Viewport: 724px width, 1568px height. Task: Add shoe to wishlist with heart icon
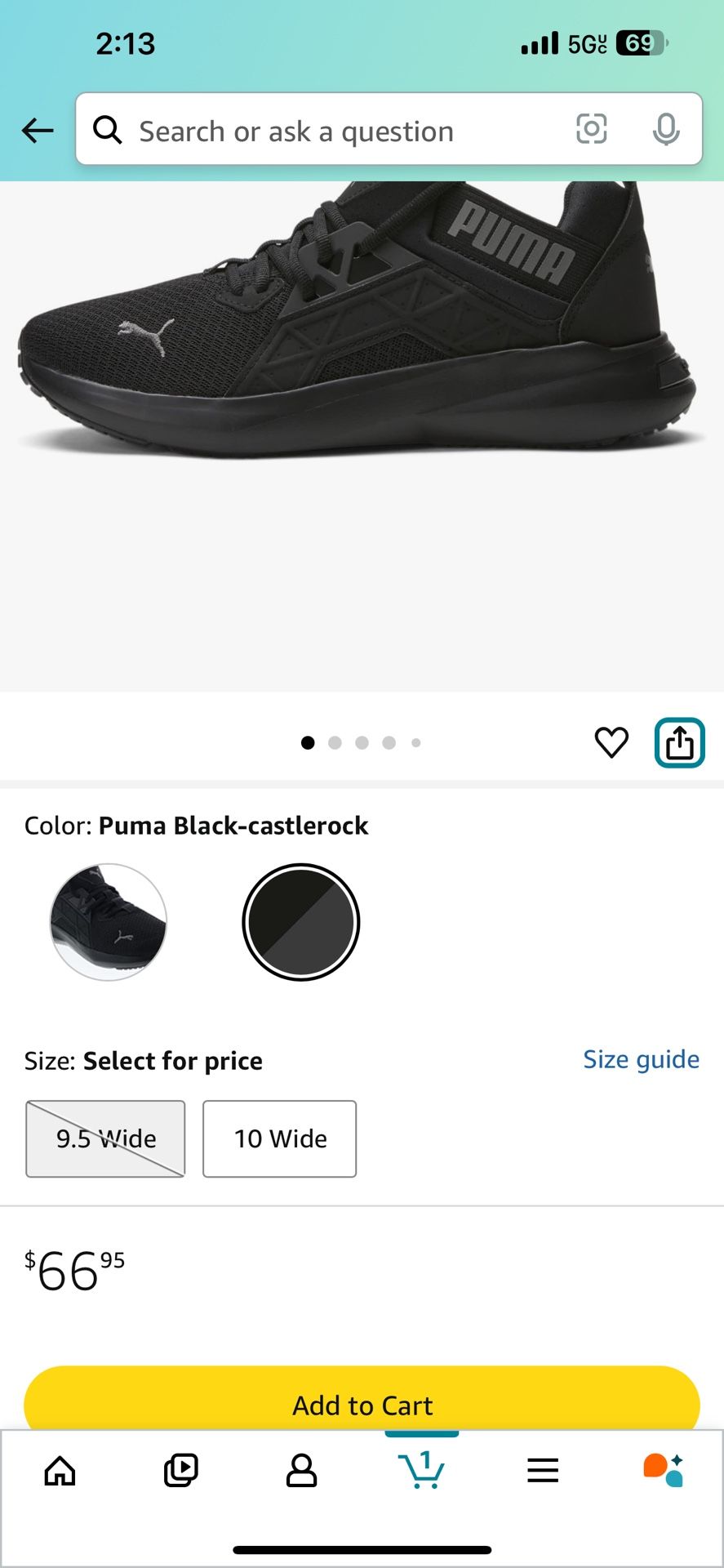click(611, 742)
